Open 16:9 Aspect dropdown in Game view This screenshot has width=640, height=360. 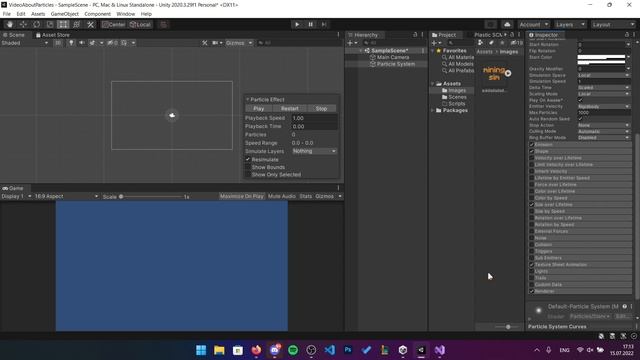67,196
